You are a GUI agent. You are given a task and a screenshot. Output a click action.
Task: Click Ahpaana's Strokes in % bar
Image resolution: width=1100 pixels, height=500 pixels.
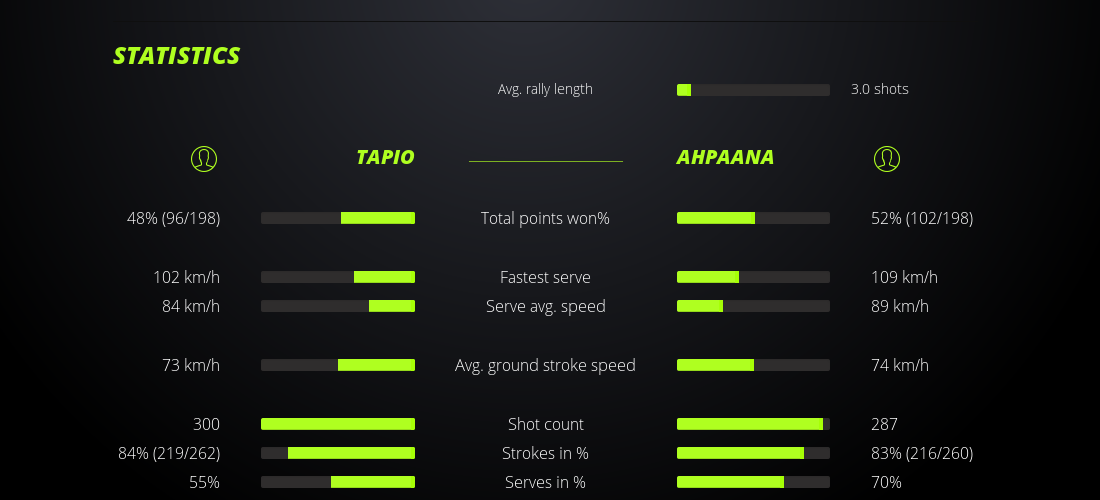click(753, 453)
